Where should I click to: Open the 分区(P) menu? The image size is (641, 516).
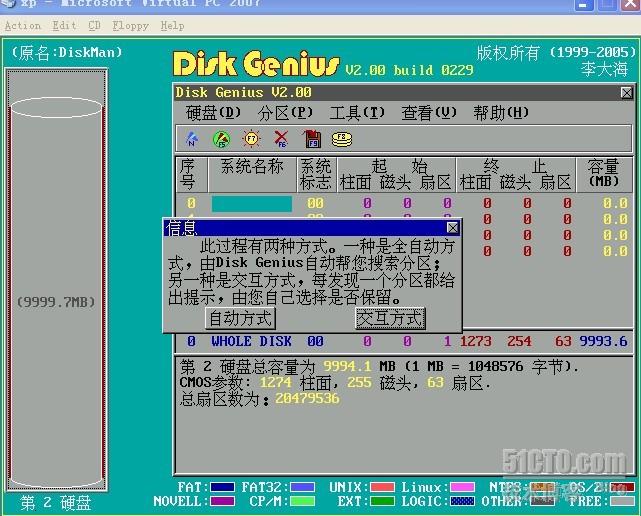click(285, 113)
